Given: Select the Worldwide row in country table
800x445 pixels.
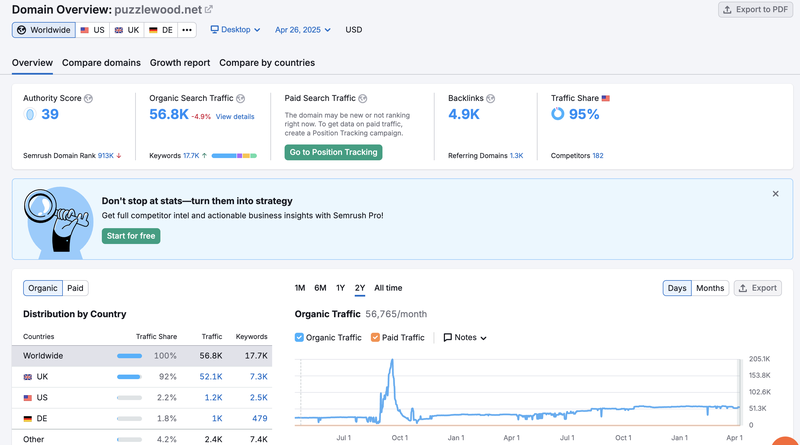Looking at the screenshot, I should click(x=142, y=356).
